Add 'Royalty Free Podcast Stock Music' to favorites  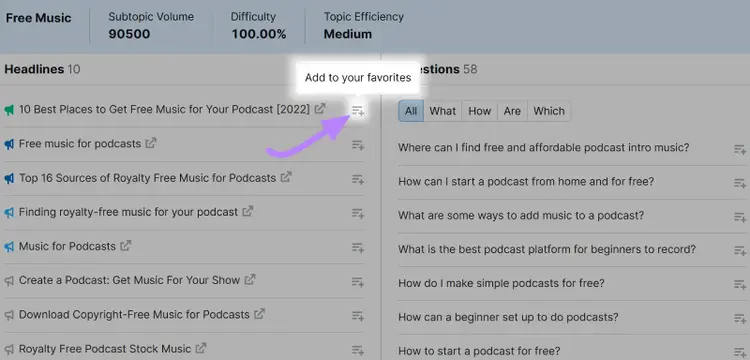pos(358,350)
